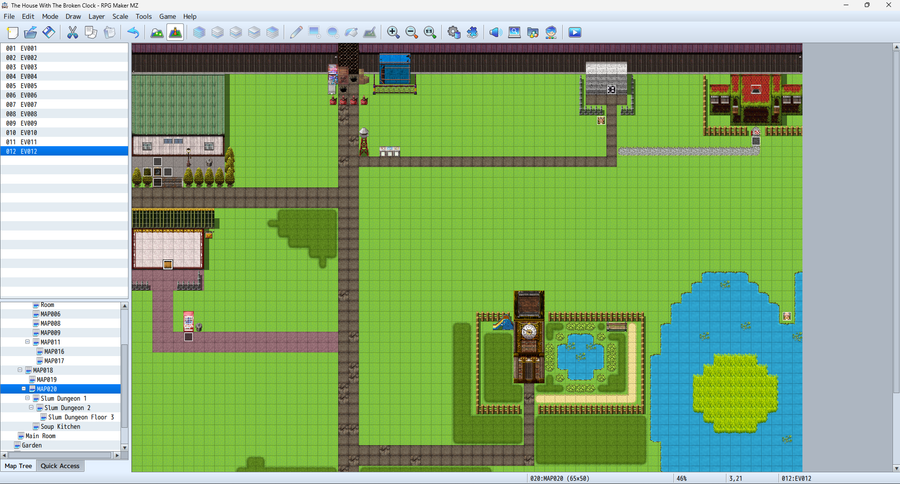Open the Game menu
This screenshot has height=484, width=900.
tap(167, 17)
